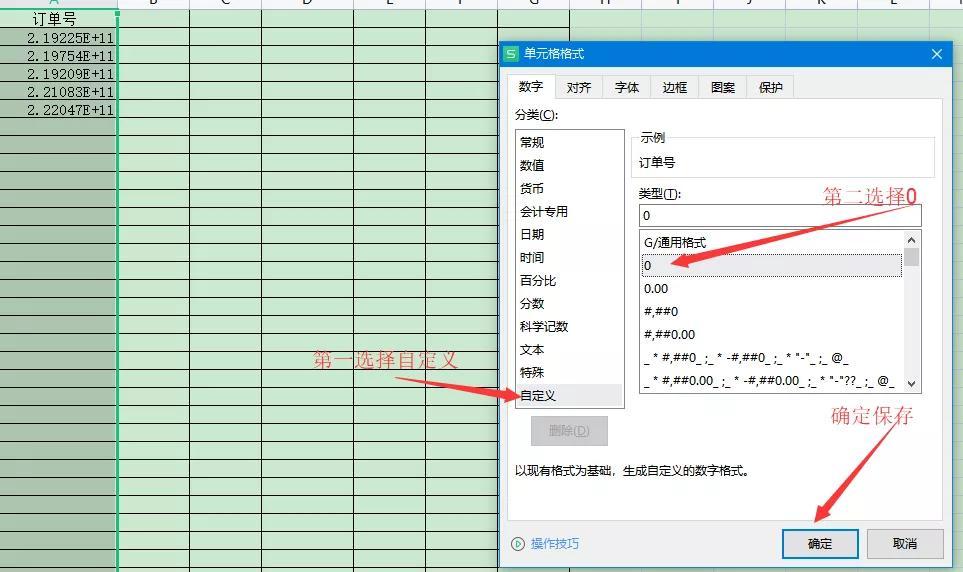Click the WPS logo icon in the dialog title
This screenshot has height=572, width=963.
click(510, 53)
